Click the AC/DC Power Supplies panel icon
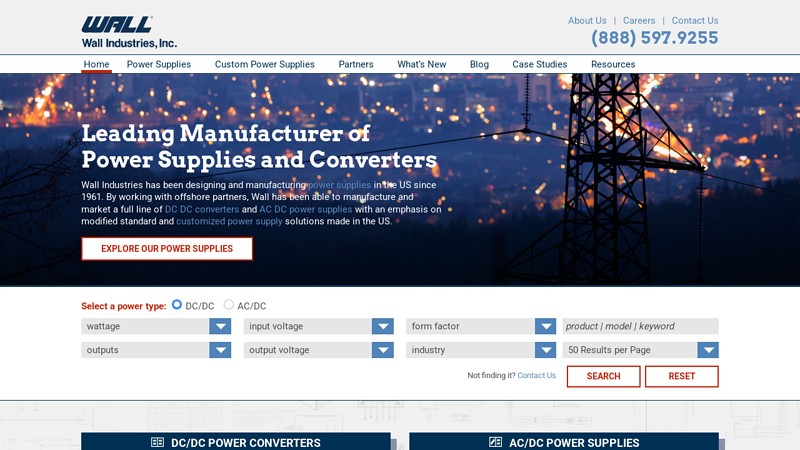 coord(495,442)
